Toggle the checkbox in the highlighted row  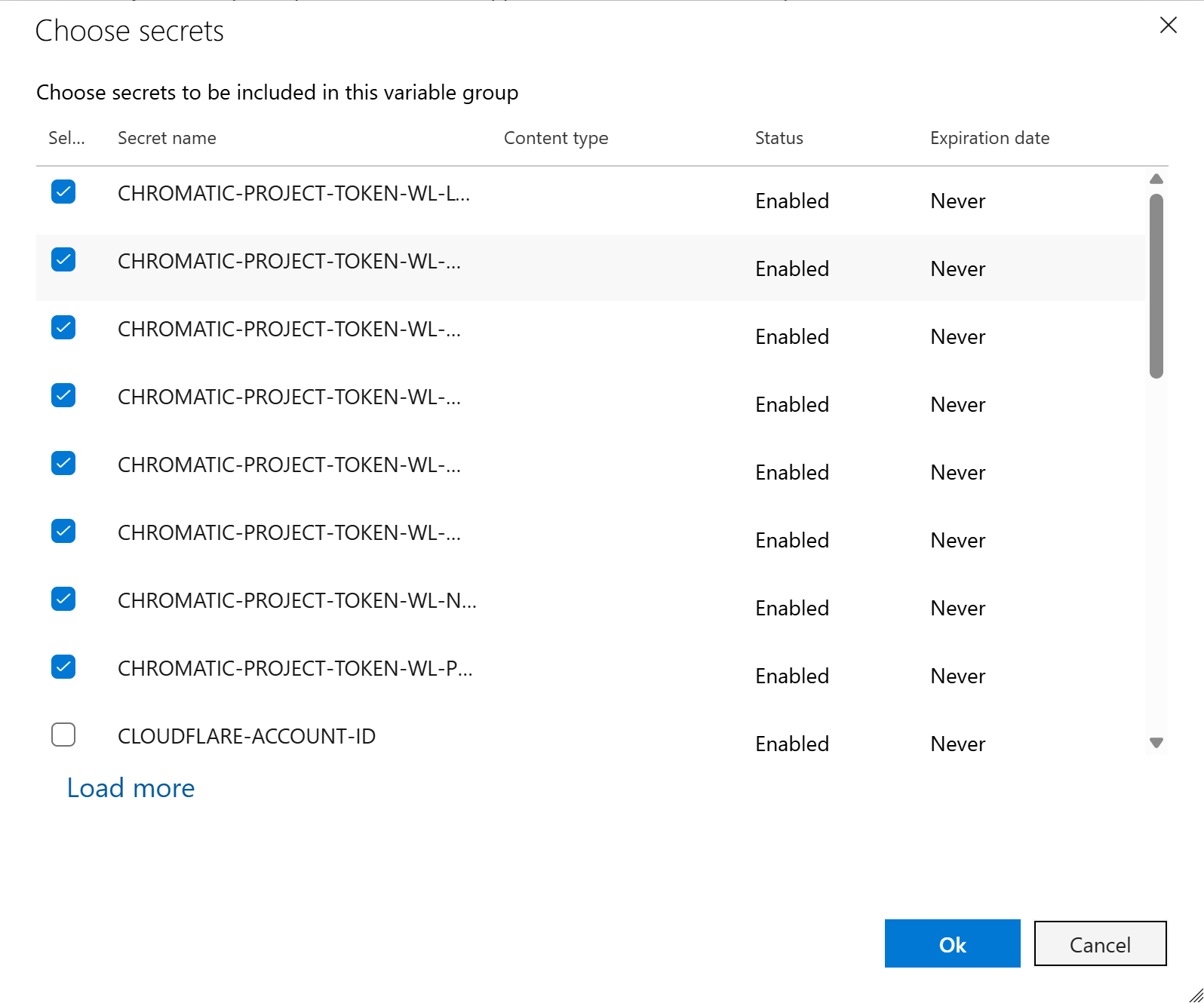tap(63, 260)
